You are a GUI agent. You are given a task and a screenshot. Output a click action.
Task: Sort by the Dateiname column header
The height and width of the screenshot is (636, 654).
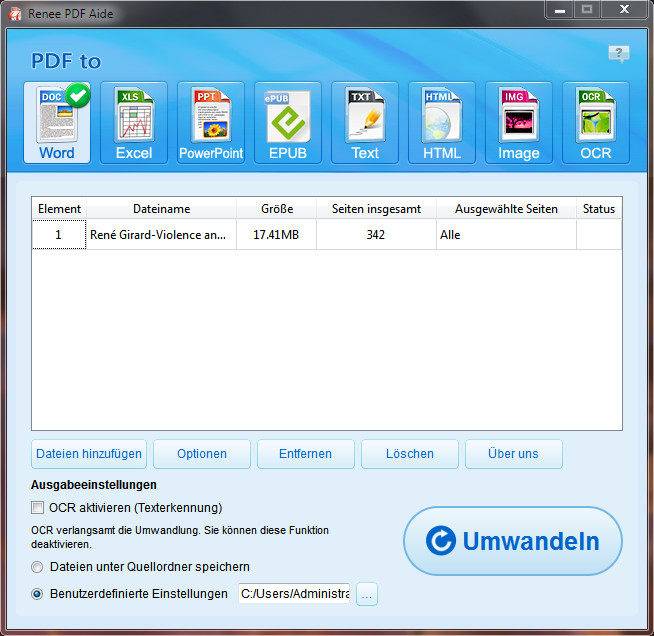click(x=161, y=209)
